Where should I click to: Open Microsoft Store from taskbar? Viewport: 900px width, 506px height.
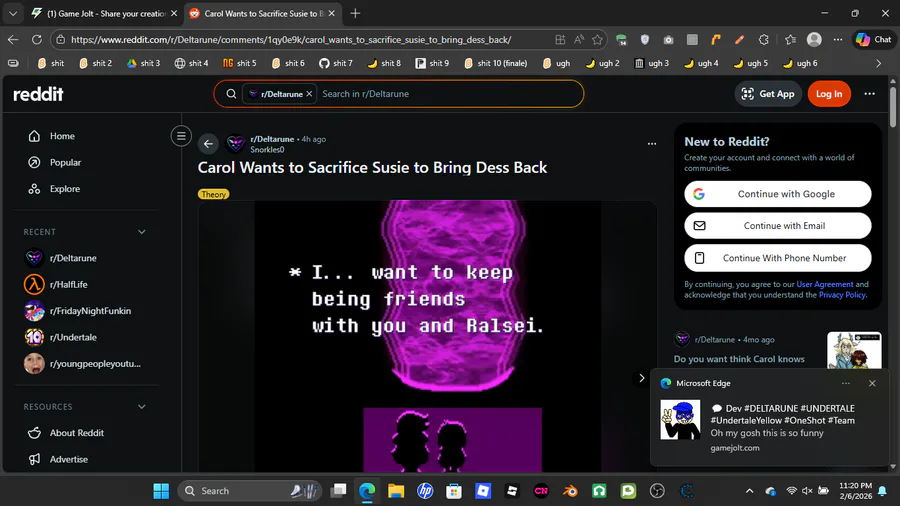point(454,491)
